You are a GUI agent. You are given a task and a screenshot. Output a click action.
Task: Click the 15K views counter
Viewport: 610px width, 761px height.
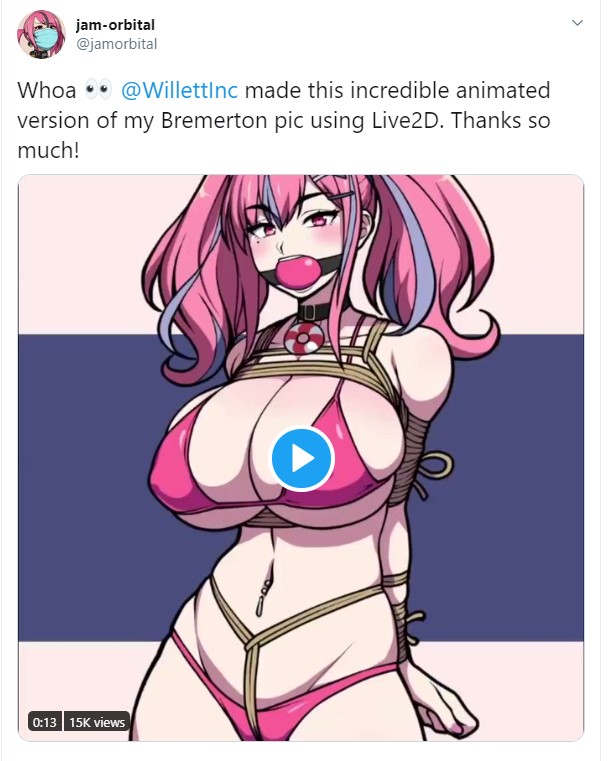coord(97,722)
